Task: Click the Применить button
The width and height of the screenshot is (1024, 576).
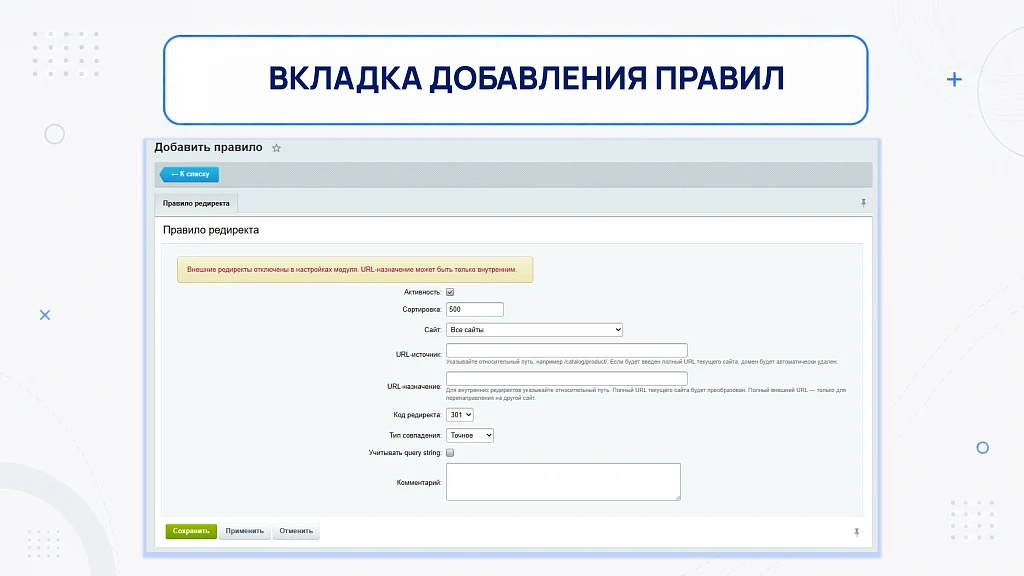Action: (x=245, y=531)
